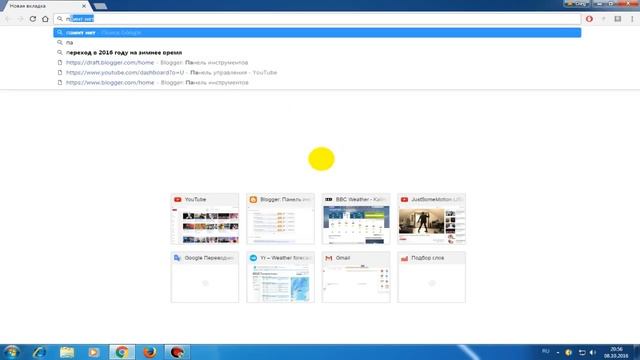Open the Windows Start menu

click(11, 352)
